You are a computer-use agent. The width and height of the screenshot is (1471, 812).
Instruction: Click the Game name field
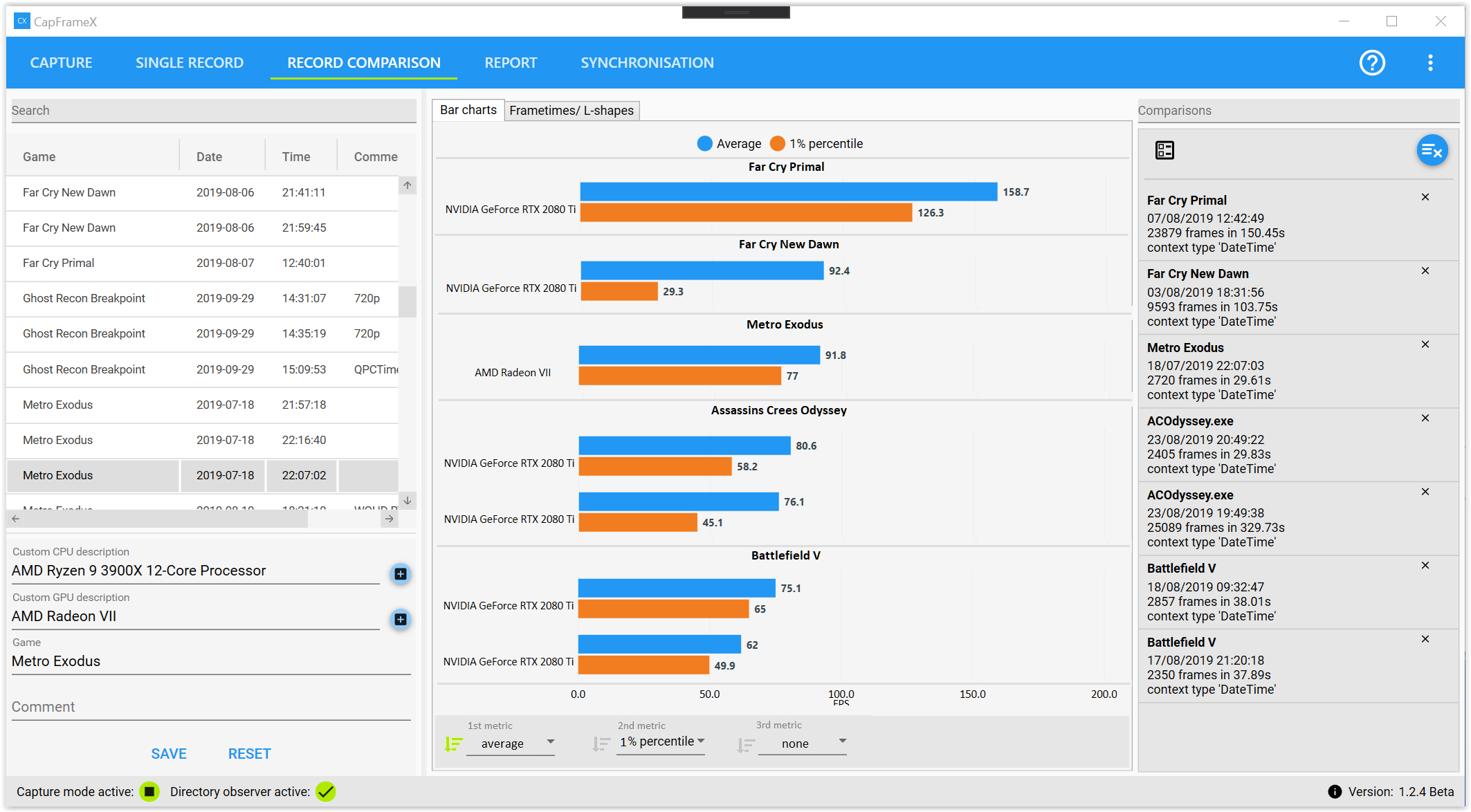[x=211, y=661]
